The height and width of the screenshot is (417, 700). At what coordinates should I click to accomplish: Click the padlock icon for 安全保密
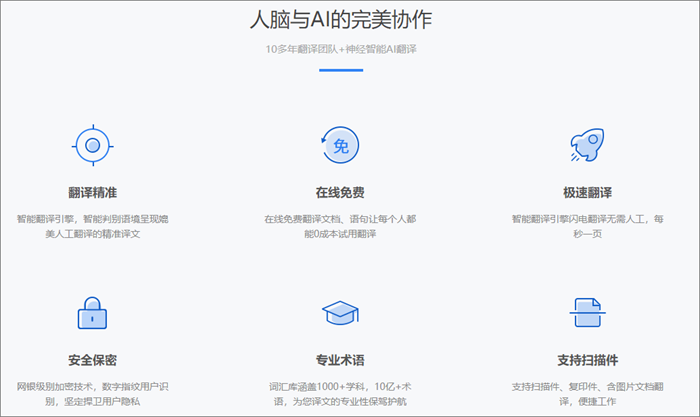click(x=93, y=313)
